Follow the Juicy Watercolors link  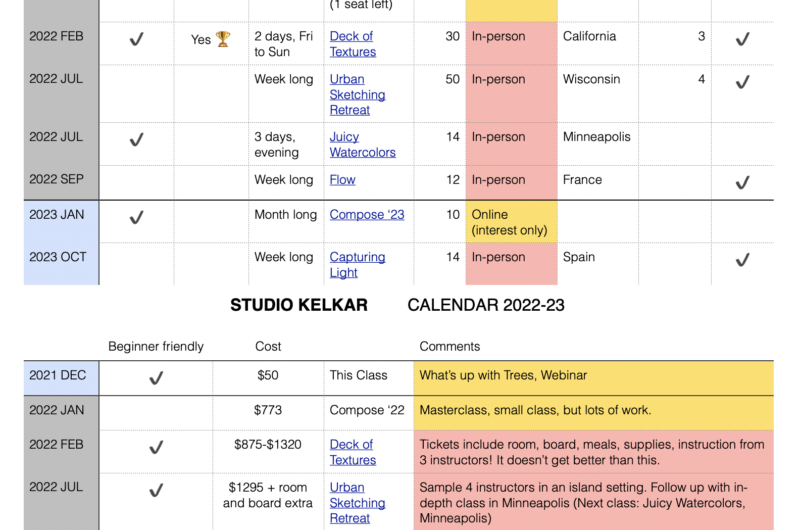(362, 144)
